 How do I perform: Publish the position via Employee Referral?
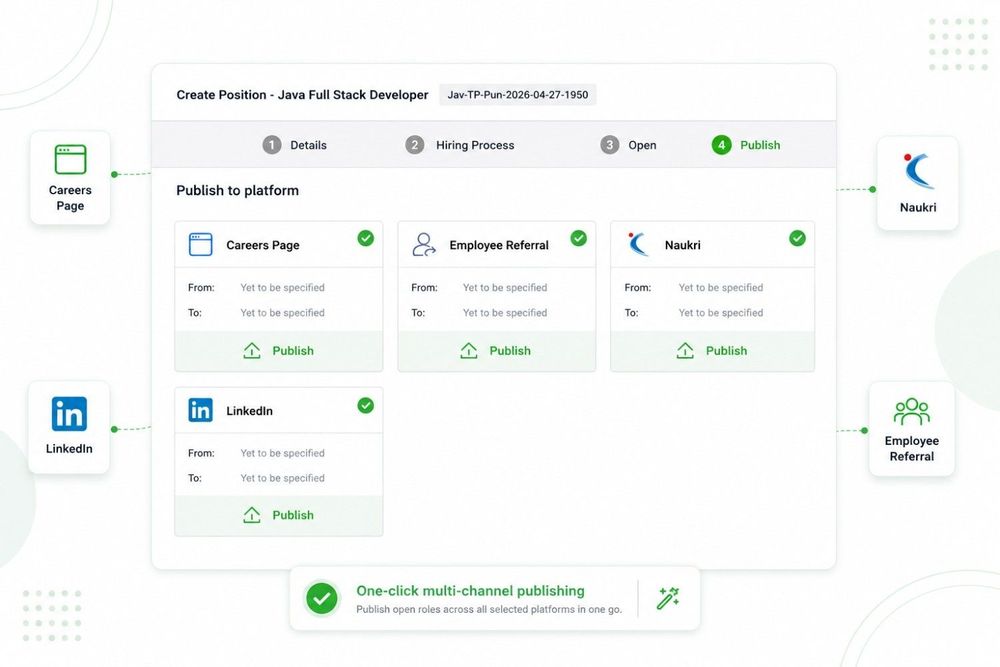tap(497, 351)
